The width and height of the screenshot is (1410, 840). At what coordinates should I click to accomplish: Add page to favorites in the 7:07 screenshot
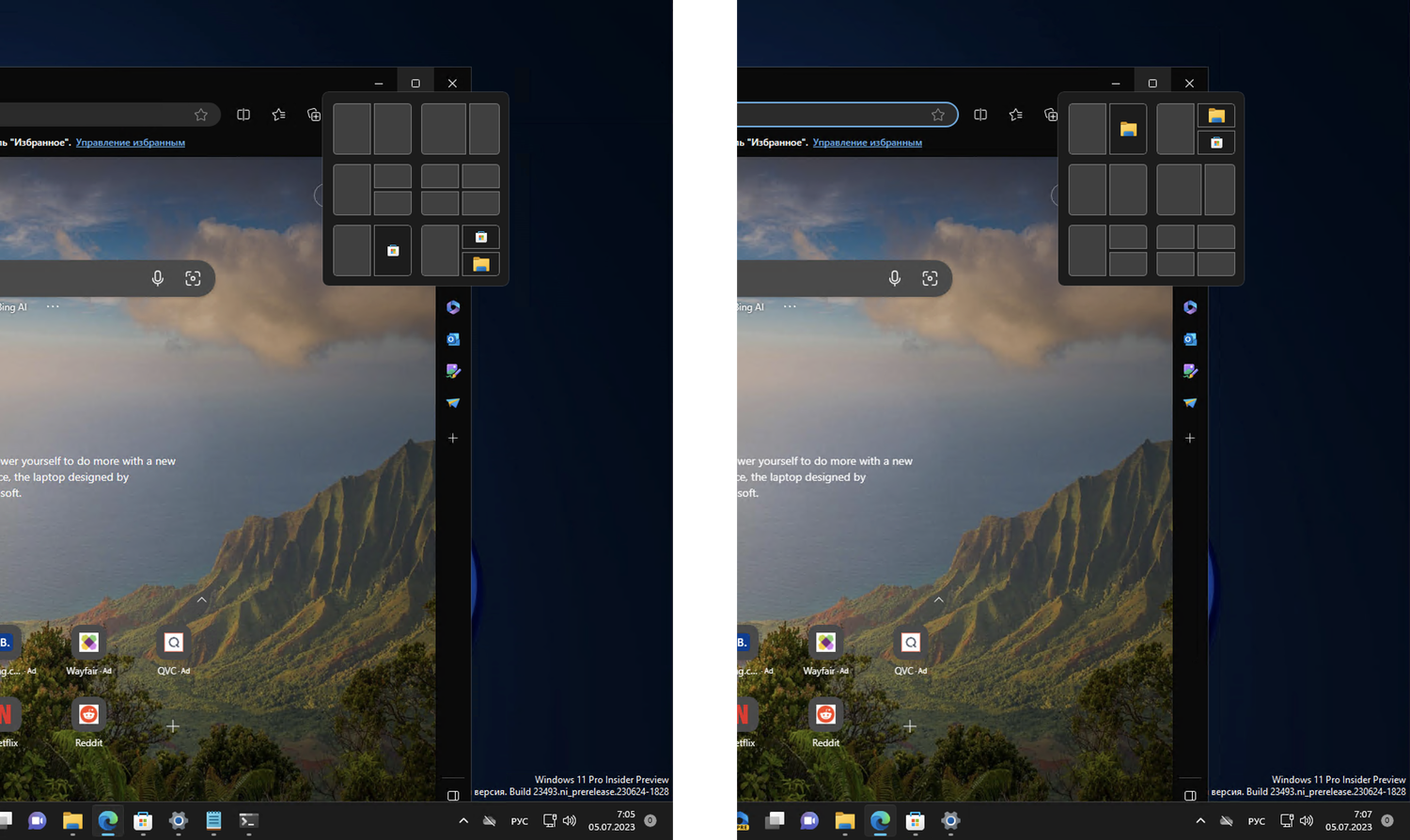pyautogui.click(x=937, y=115)
